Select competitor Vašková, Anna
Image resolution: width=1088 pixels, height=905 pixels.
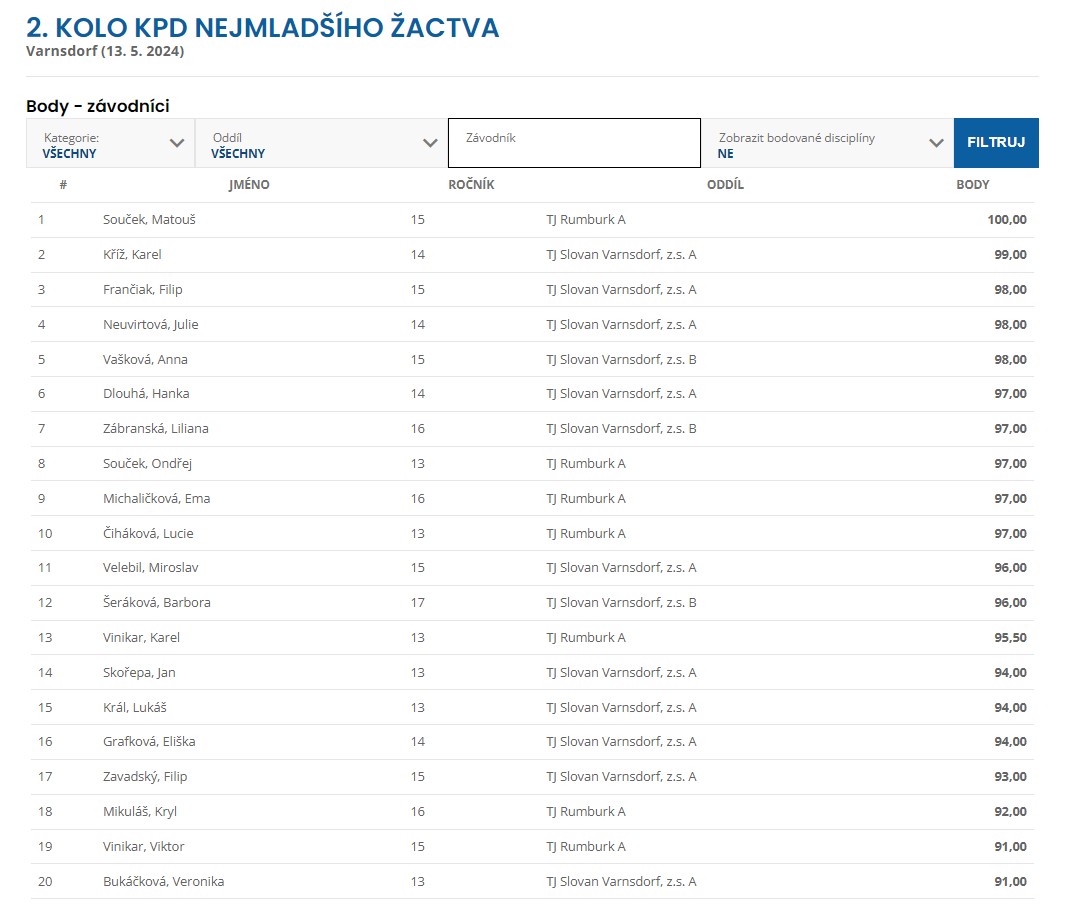click(145, 360)
